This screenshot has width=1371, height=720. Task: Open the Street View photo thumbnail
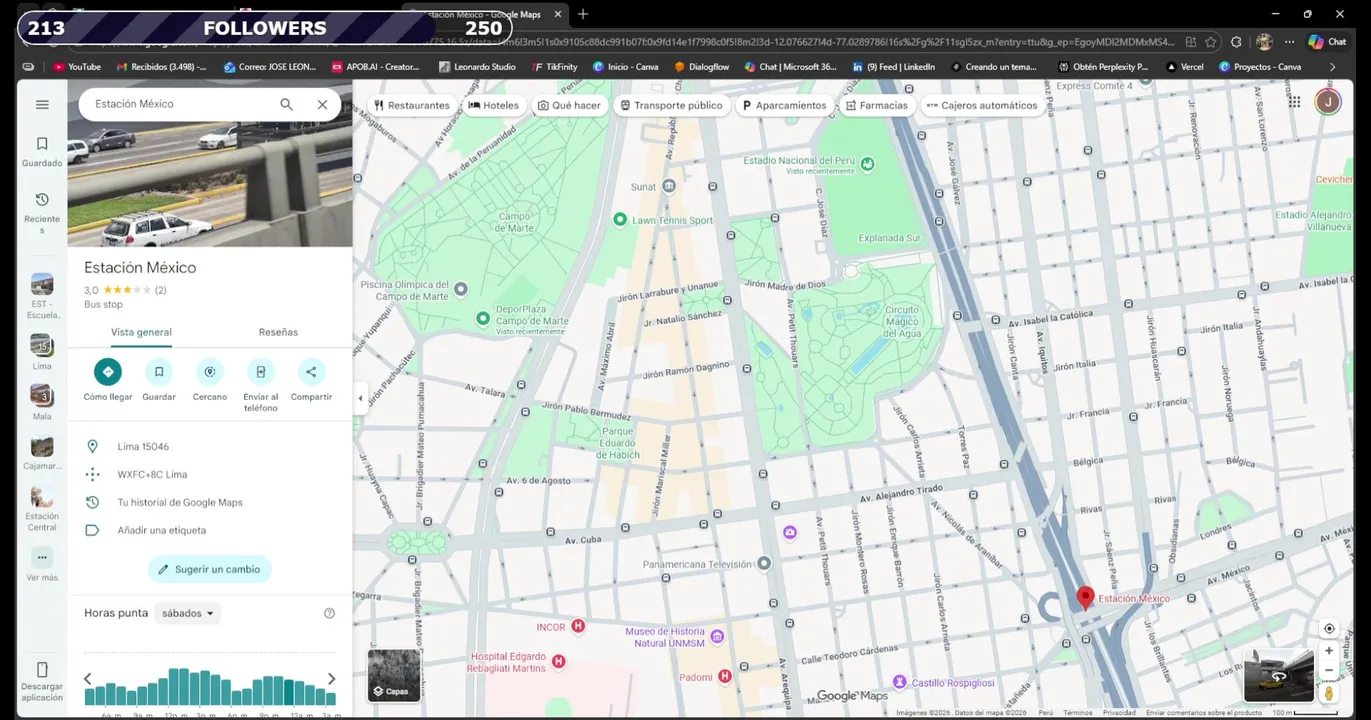[1278, 675]
